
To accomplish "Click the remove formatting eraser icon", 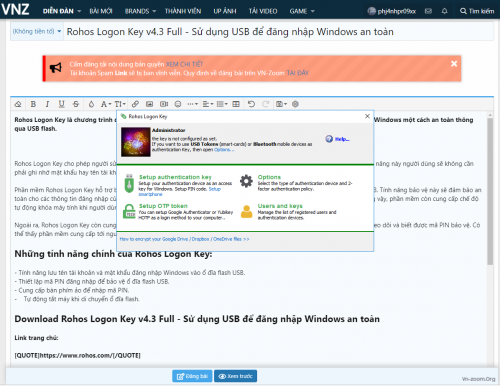I will 18,104.
